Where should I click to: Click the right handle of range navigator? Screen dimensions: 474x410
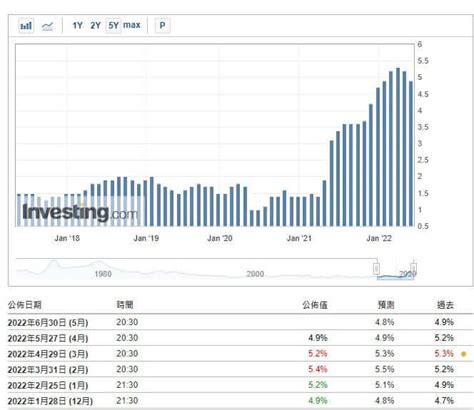(x=413, y=268)
